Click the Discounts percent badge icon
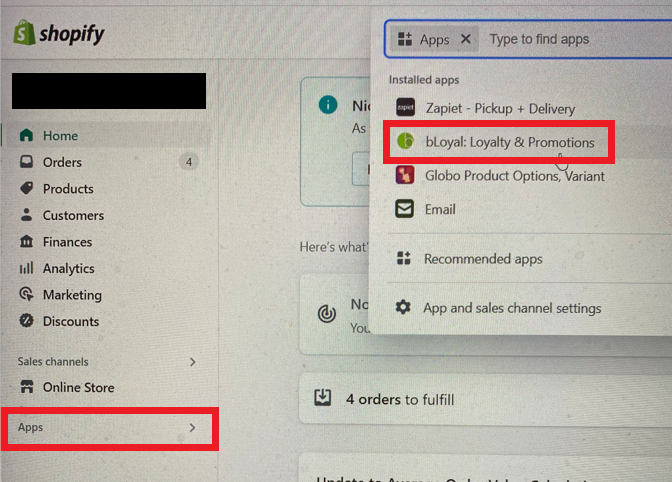This screenshot has height=482, width=672. pos(26,320)
